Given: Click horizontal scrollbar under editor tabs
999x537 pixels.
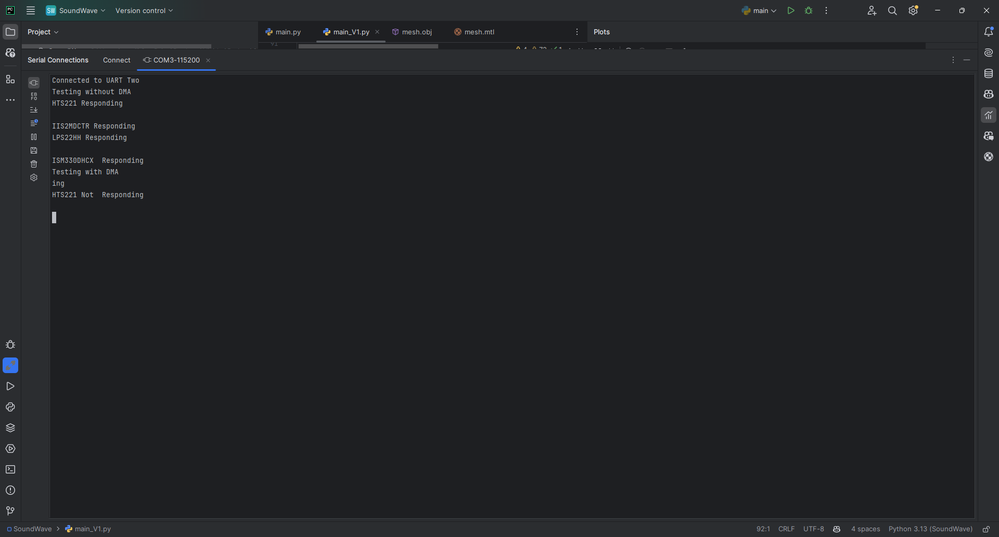Looking at the screenshot, I should tap(368, 46).
